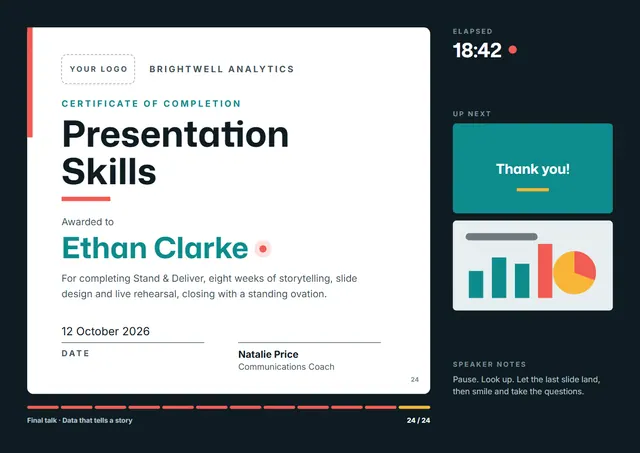
Task: Select the yellow final progress segment
Action: [x=414, y=407]
